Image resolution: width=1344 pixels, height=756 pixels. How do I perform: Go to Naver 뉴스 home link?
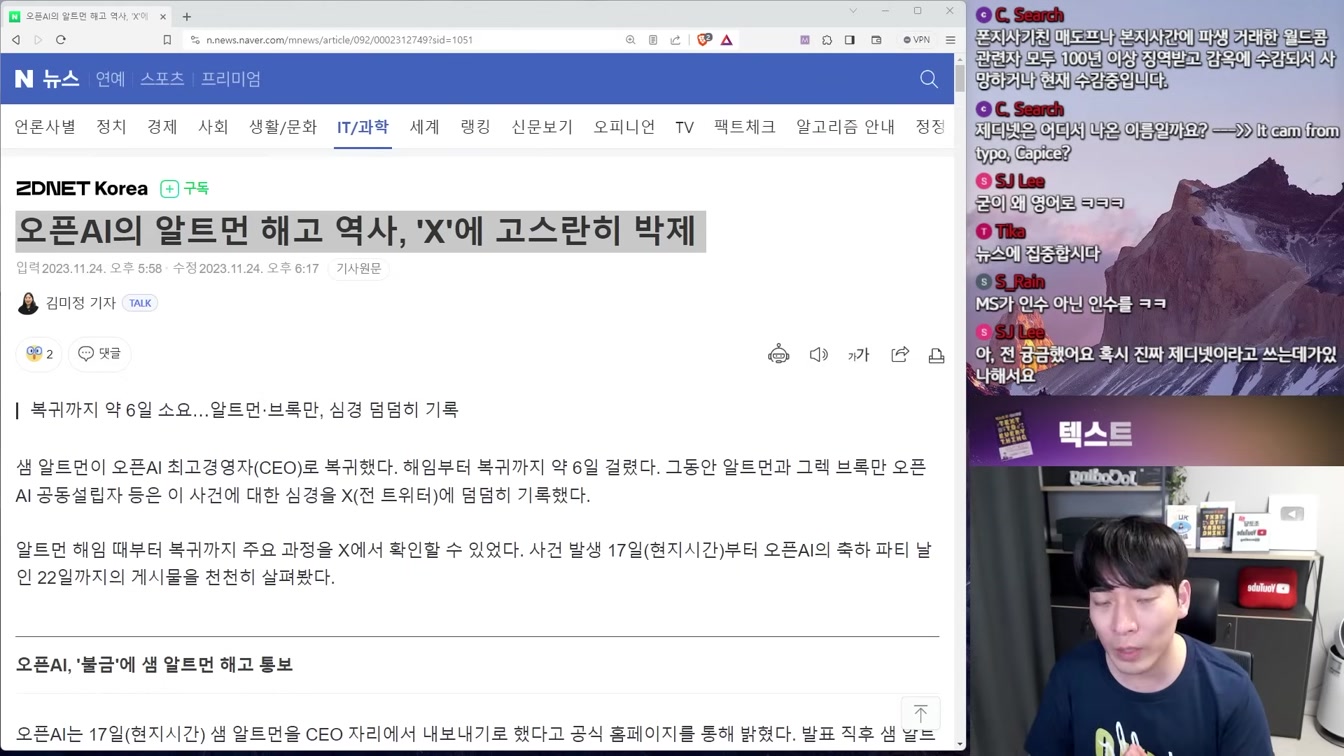(x=60, y=79)
